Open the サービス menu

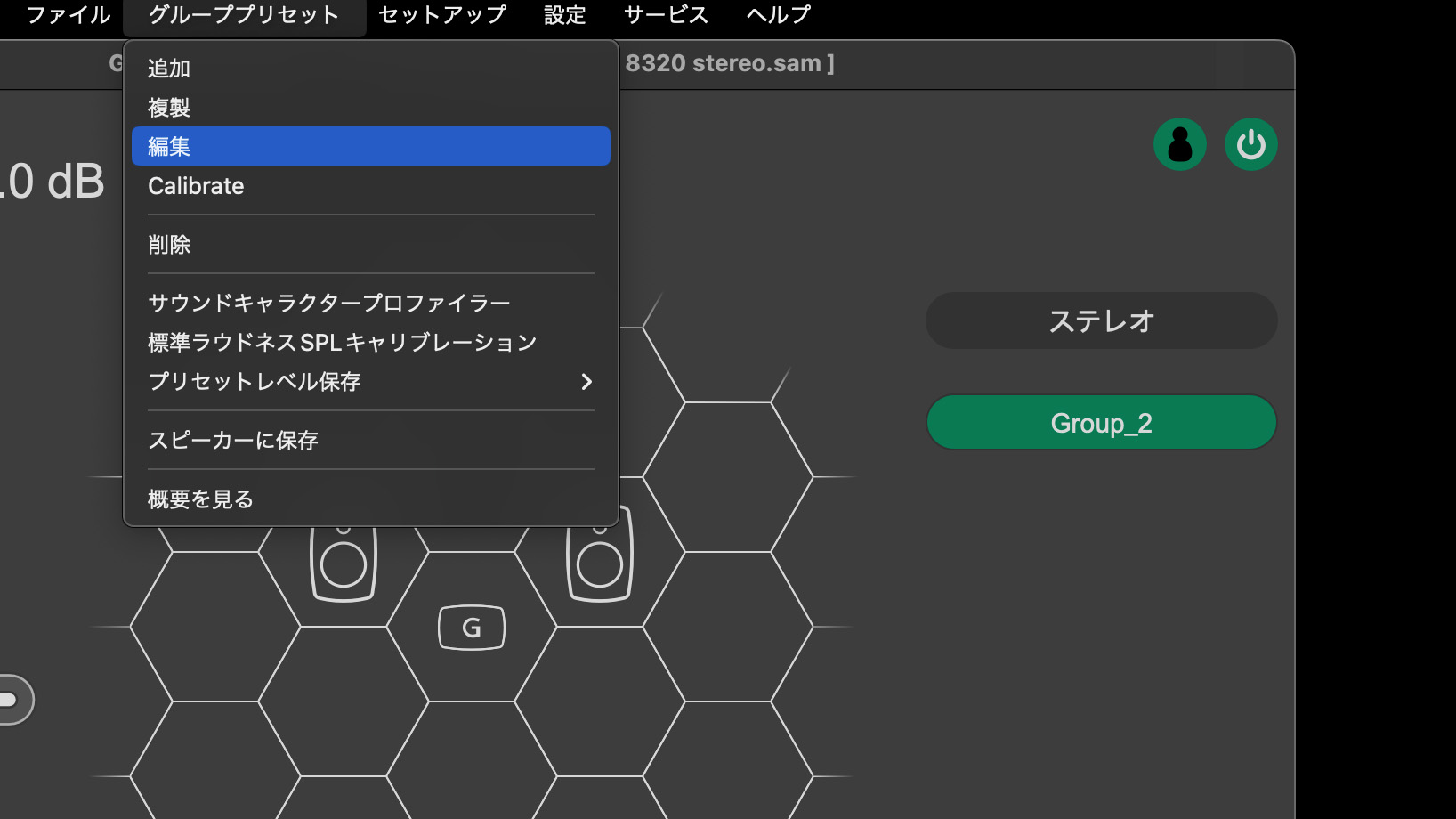point(665,14)
